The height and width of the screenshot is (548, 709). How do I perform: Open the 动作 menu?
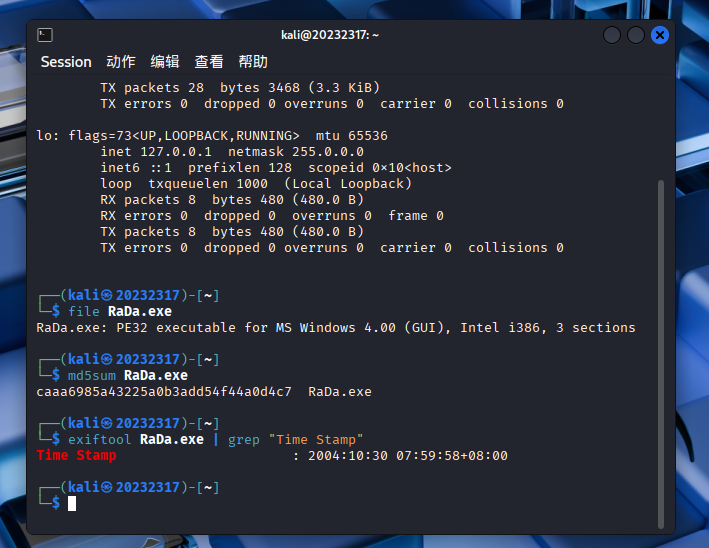click(121, 62)
